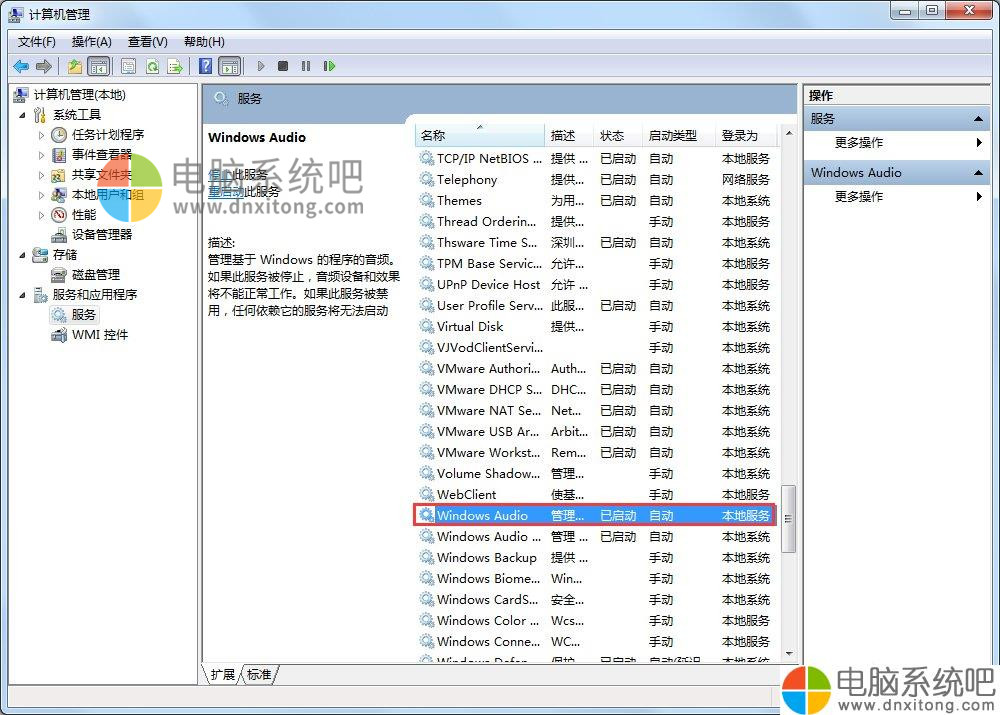Open the 文件(F) menu
Screen dimensions: 1000x715
coord(36,41)
